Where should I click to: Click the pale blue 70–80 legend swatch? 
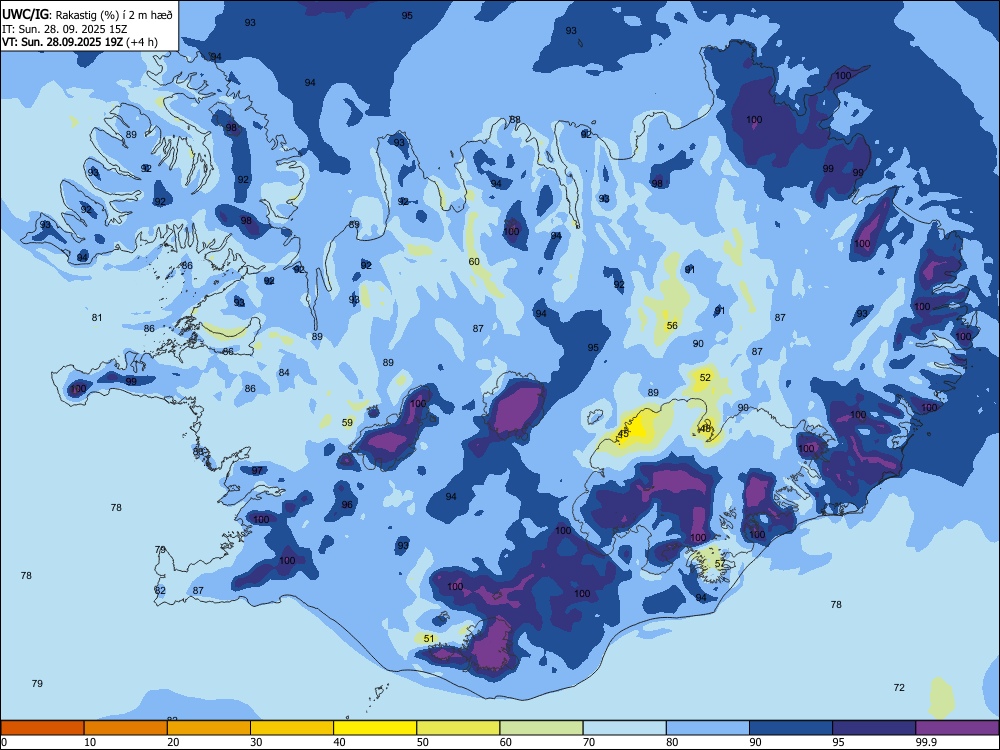click(x=625, y=728)
